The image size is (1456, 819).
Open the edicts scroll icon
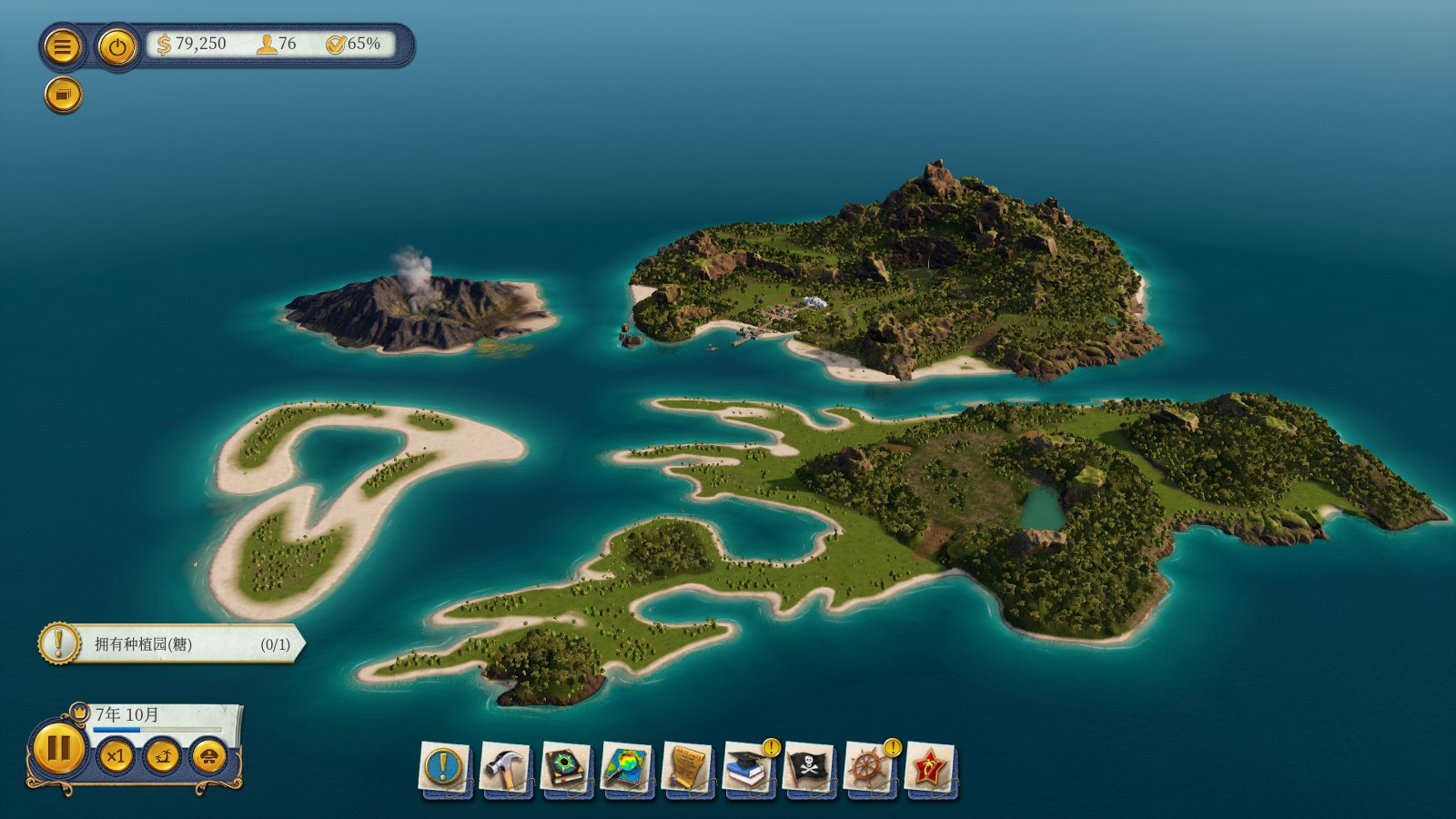(x=688, y=769)
